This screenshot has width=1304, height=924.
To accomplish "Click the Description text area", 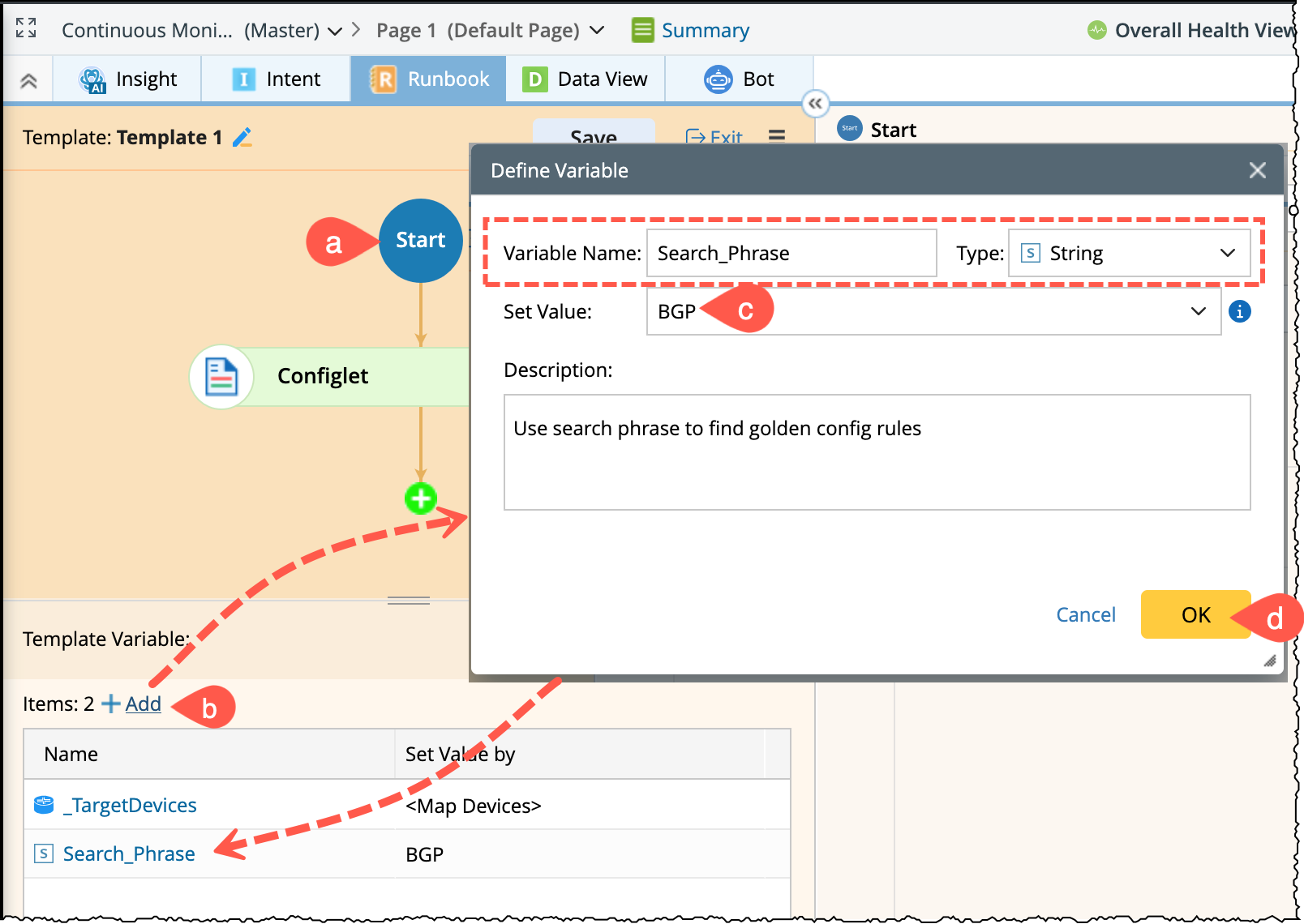I will [877, 452].
